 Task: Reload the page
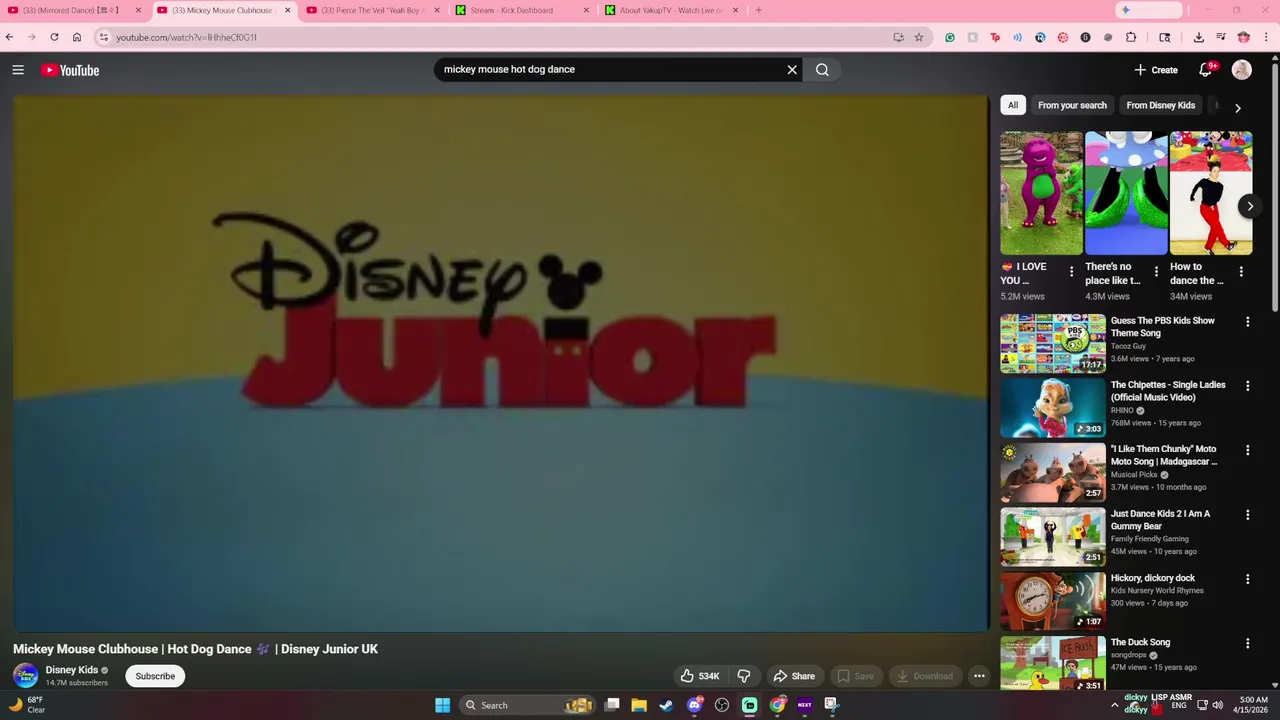click(54, 37)
